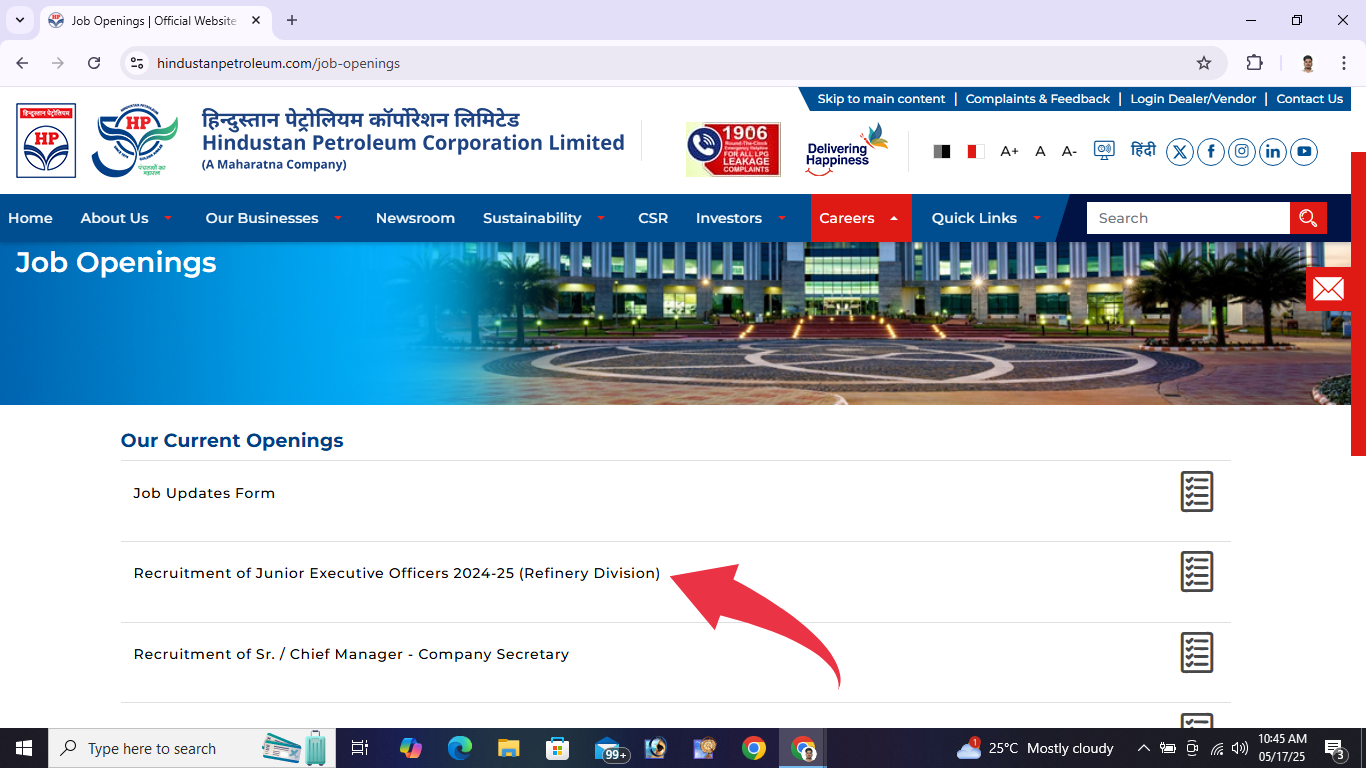
Task: Open Windows Start menu
Action: point(24,748)
